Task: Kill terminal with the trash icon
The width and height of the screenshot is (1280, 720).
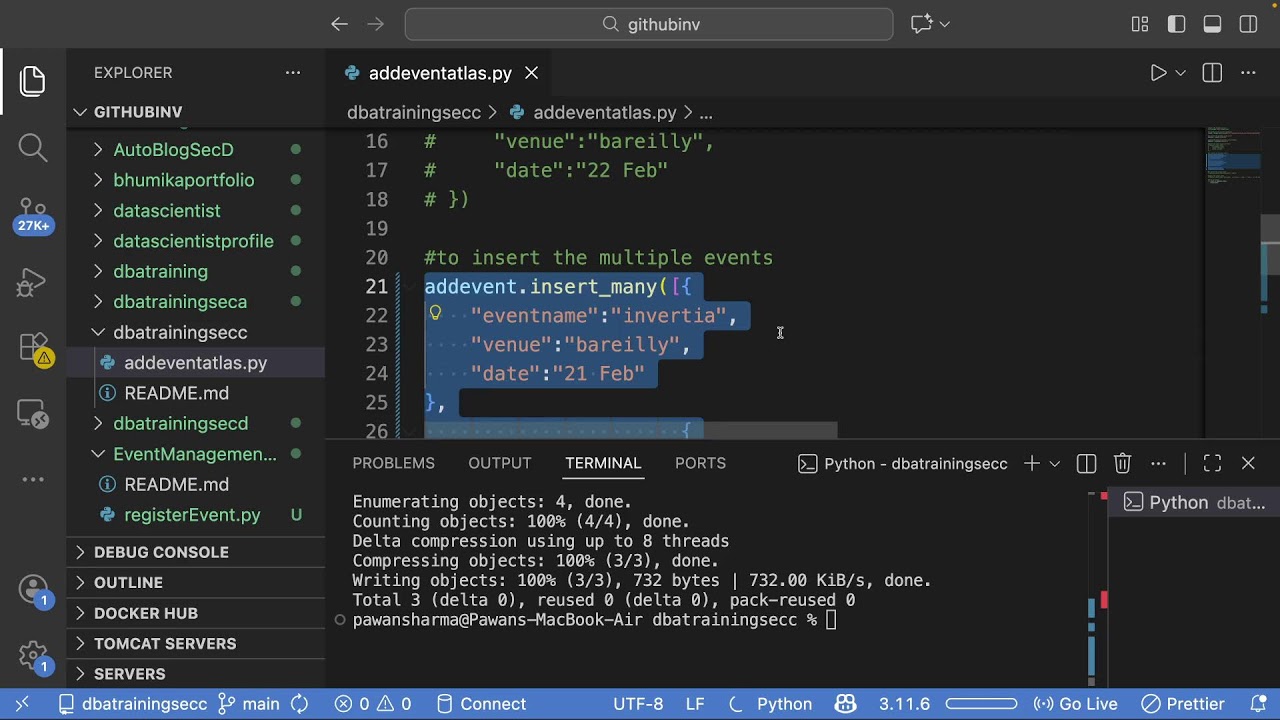Action: [1122, 463]
